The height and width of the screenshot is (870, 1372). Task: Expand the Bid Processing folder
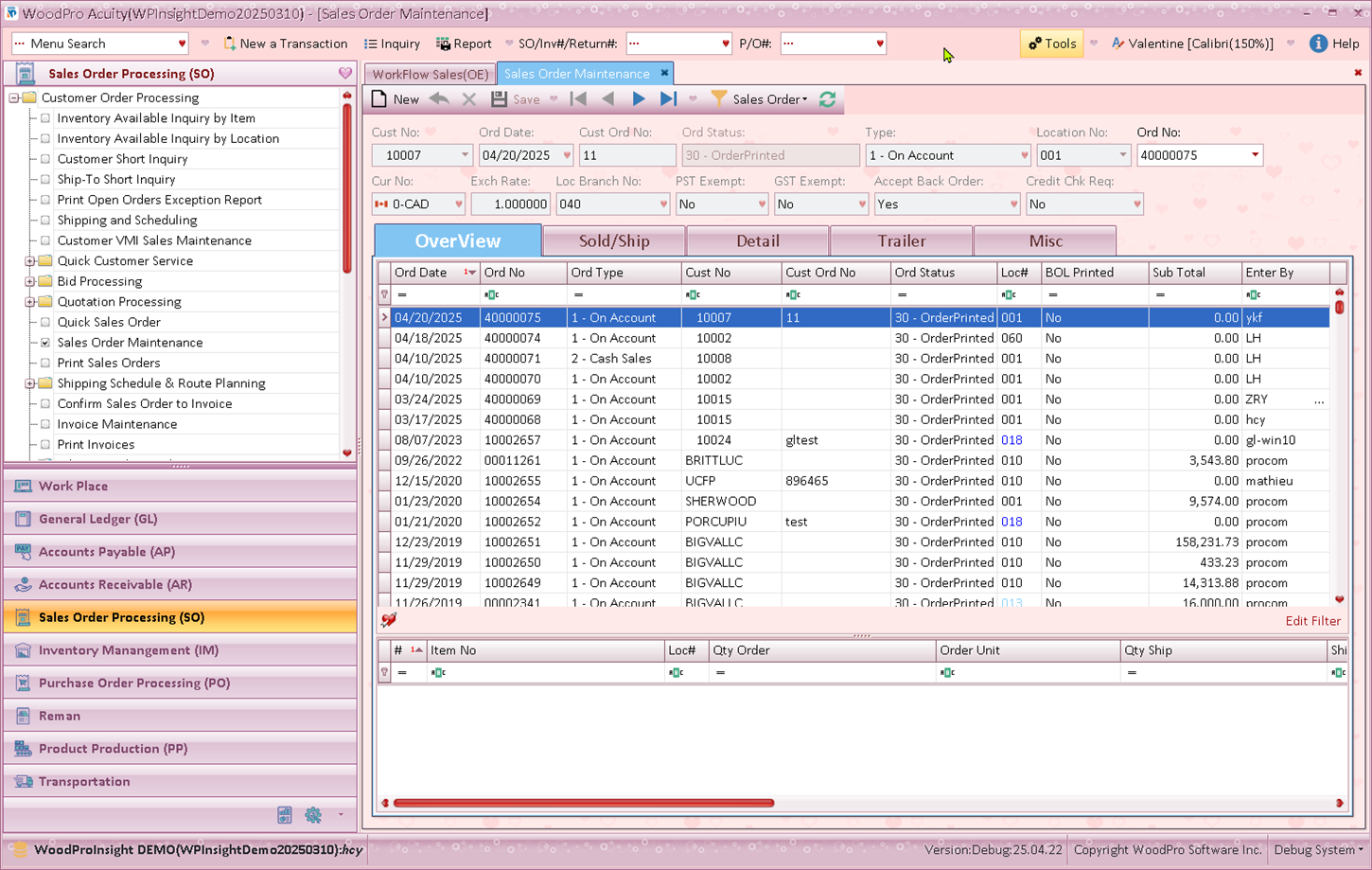30,281
